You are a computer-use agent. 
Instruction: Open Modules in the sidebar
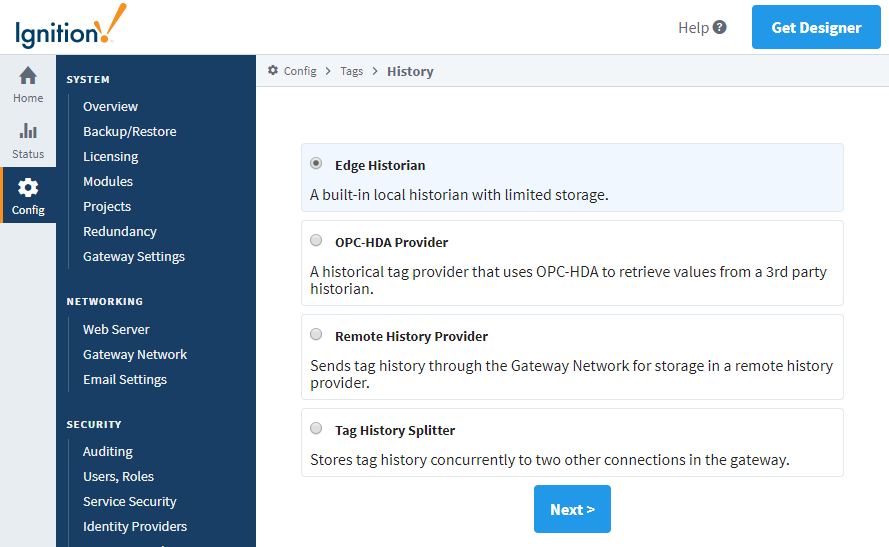[x=108, y=181]
